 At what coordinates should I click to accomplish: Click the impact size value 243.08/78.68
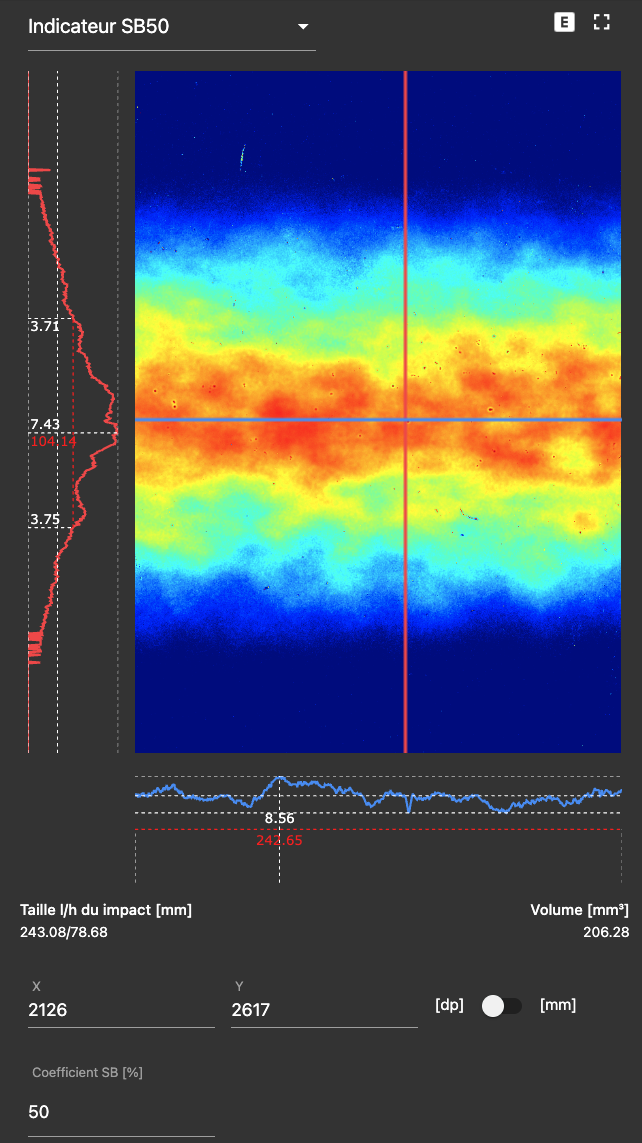pyautogui.click(x=64, y=932)
